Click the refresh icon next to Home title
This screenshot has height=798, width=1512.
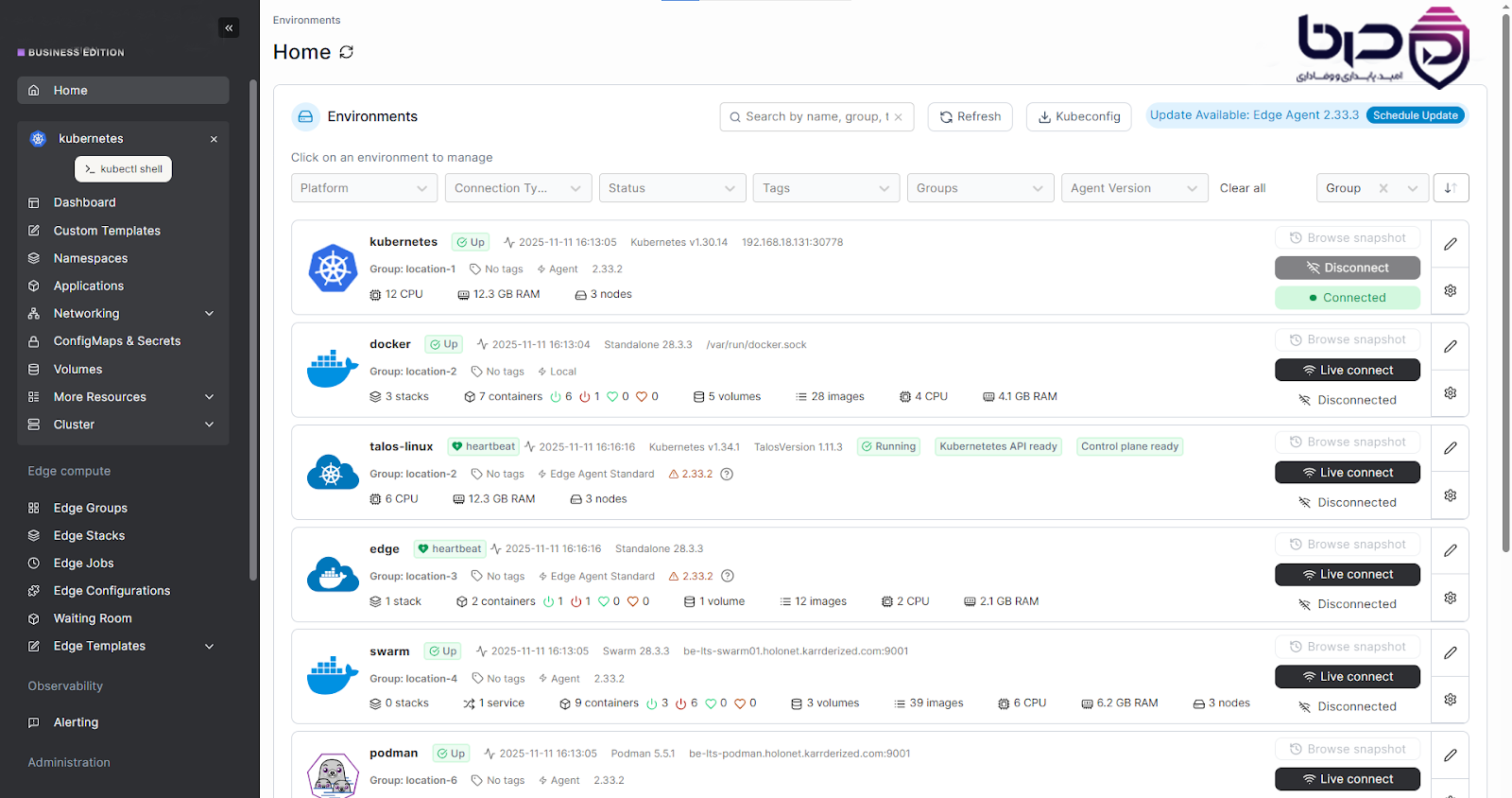click(347, 52)
